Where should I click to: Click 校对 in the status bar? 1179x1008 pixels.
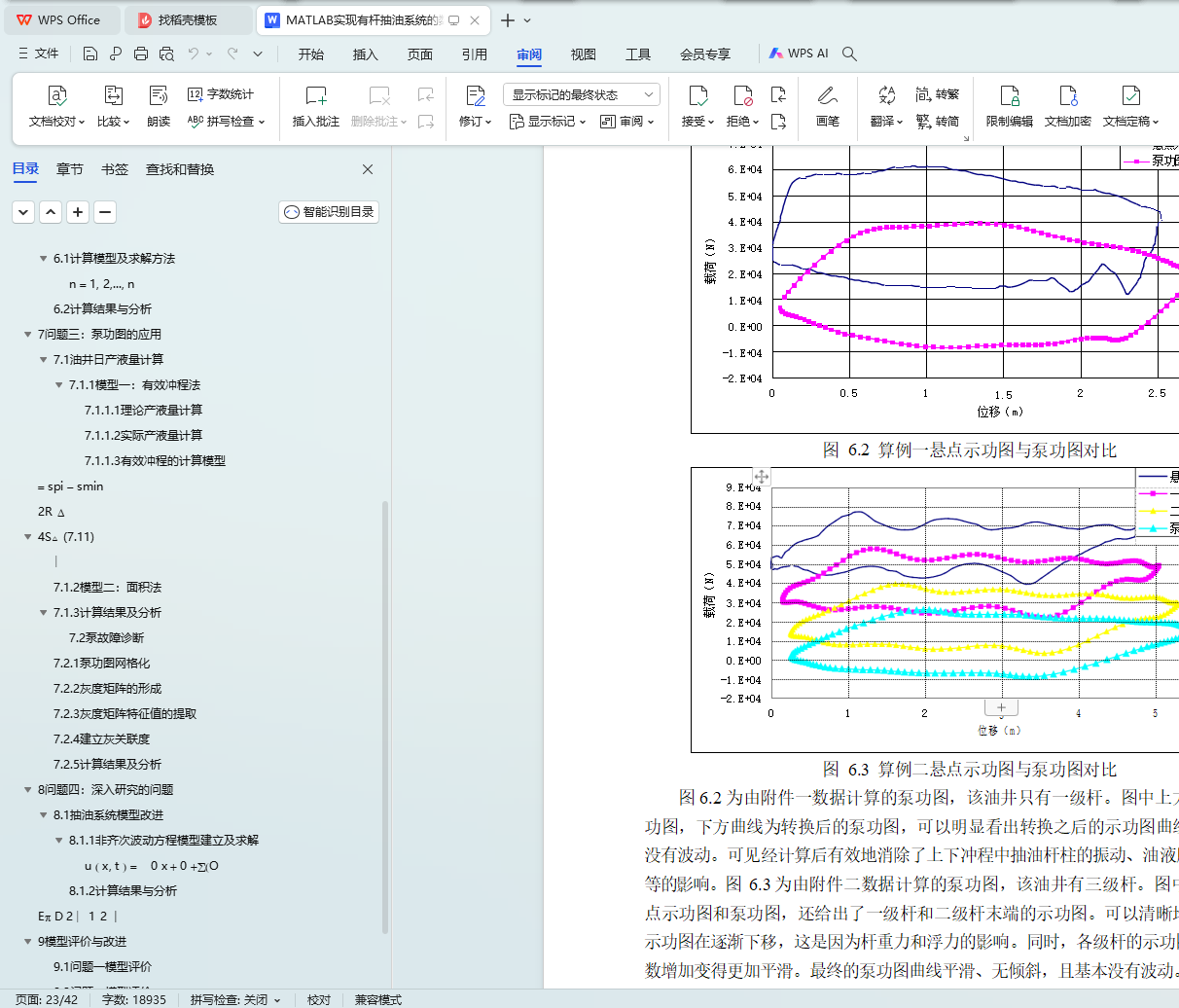pos(319,999)
